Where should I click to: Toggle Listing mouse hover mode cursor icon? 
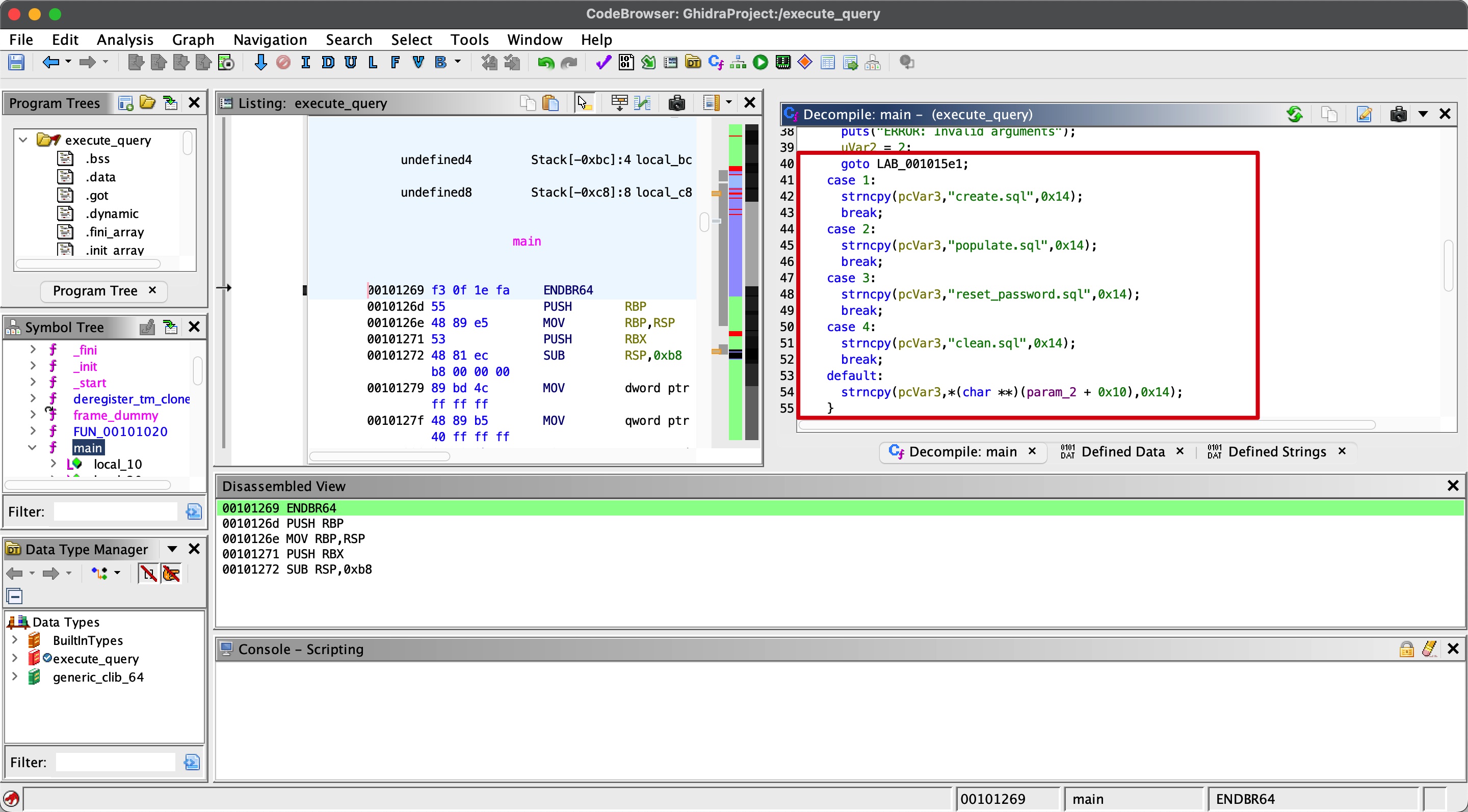click(583, 103)
